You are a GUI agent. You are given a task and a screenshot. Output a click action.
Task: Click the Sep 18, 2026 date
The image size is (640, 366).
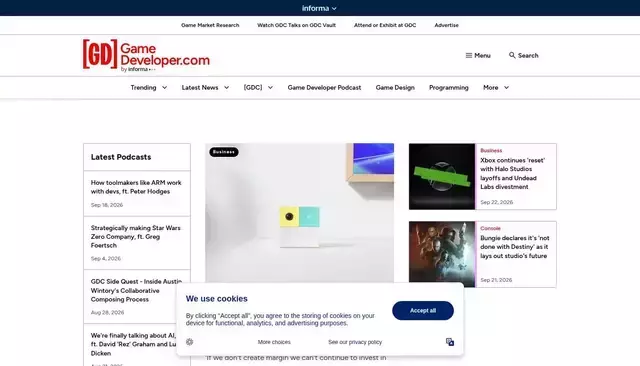point(107,205)
